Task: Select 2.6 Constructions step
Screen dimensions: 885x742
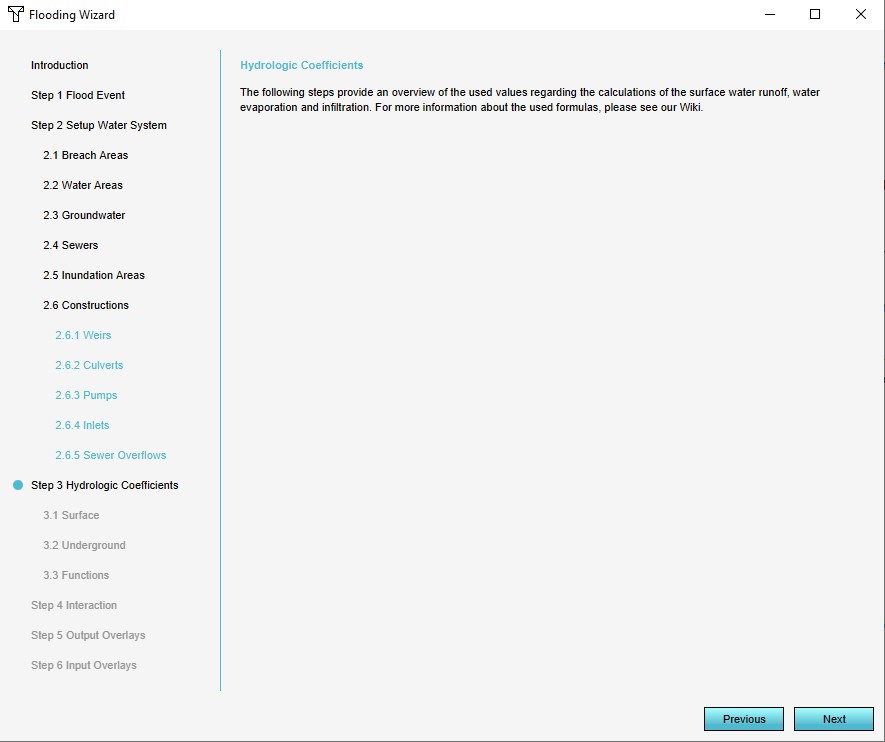Action: point(85,306)
